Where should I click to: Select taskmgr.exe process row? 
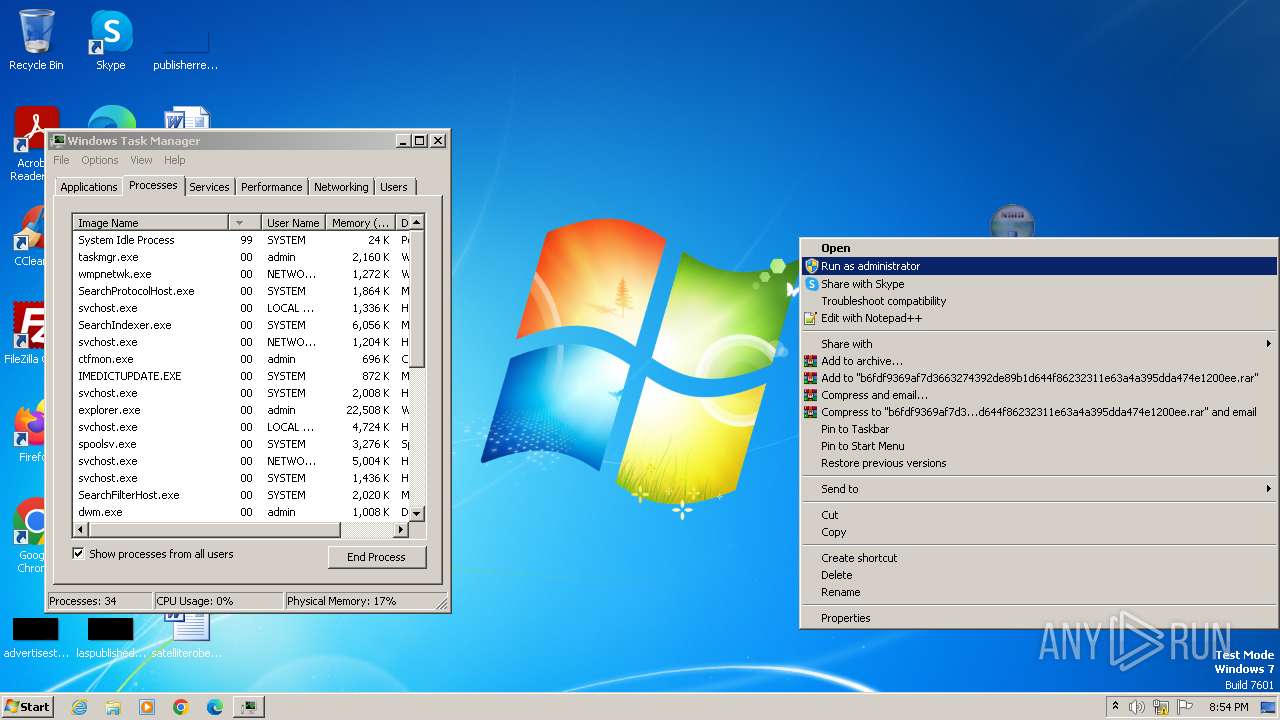click(x=241, y=257)
